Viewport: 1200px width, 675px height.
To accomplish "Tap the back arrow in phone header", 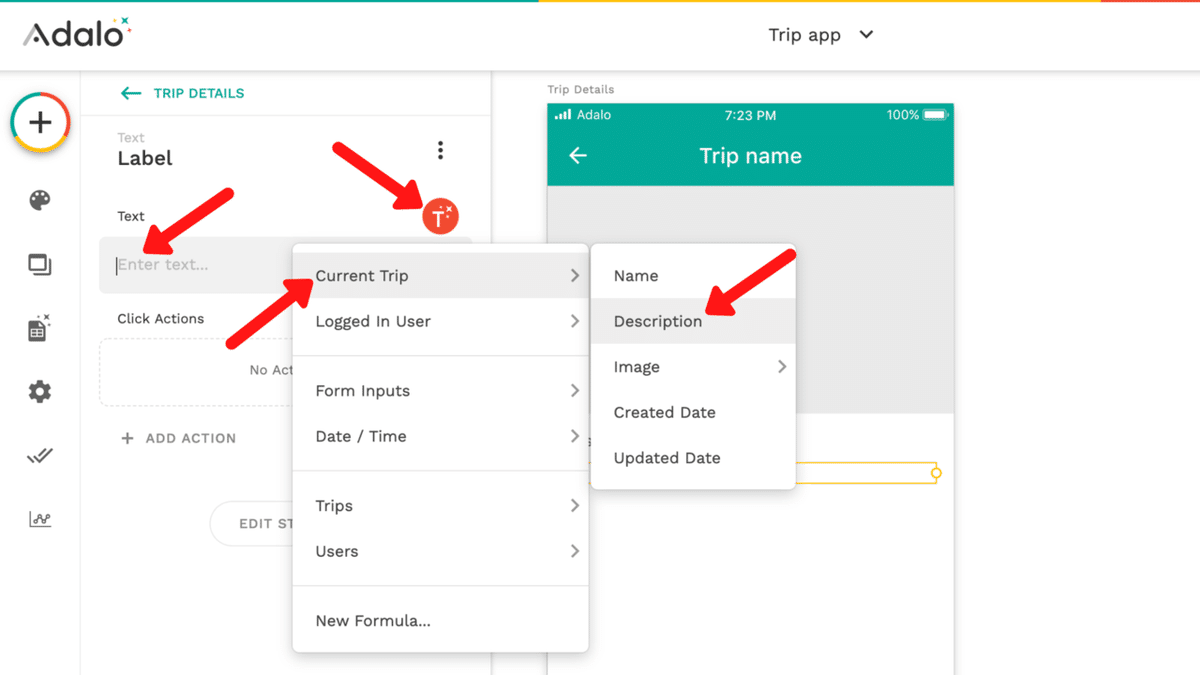I will tap(578, 155).
